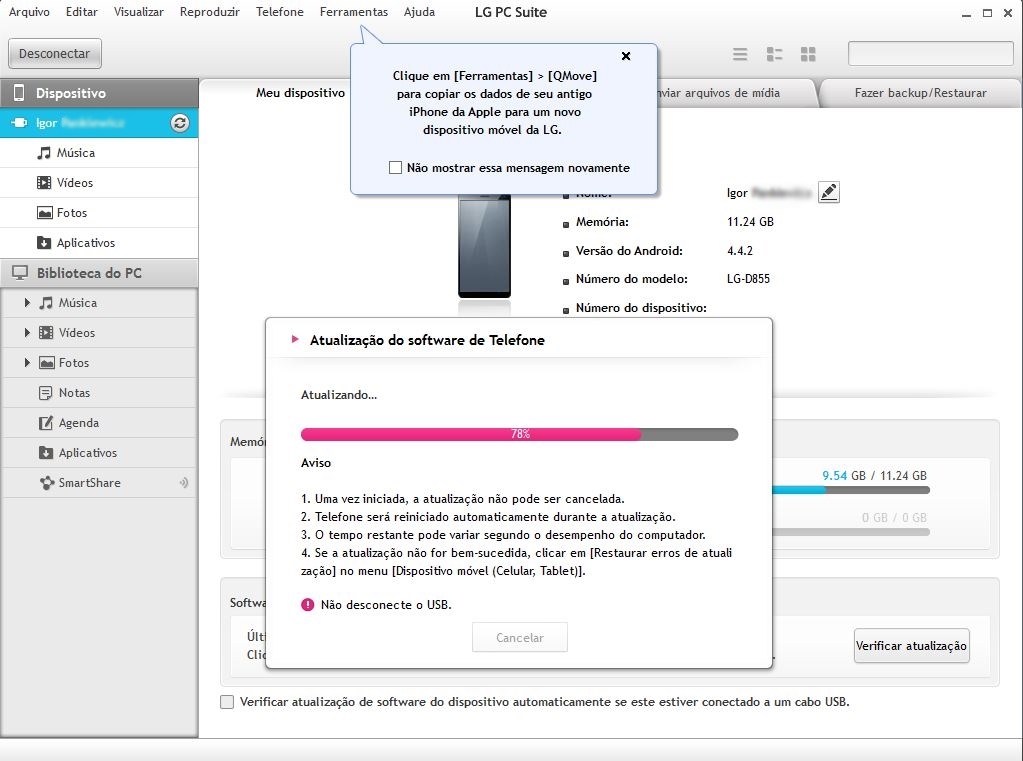The width and height of the screenshot is (1023, 761).
Task: Select Notas in the sidebar
Action: [x=99, y=393]
